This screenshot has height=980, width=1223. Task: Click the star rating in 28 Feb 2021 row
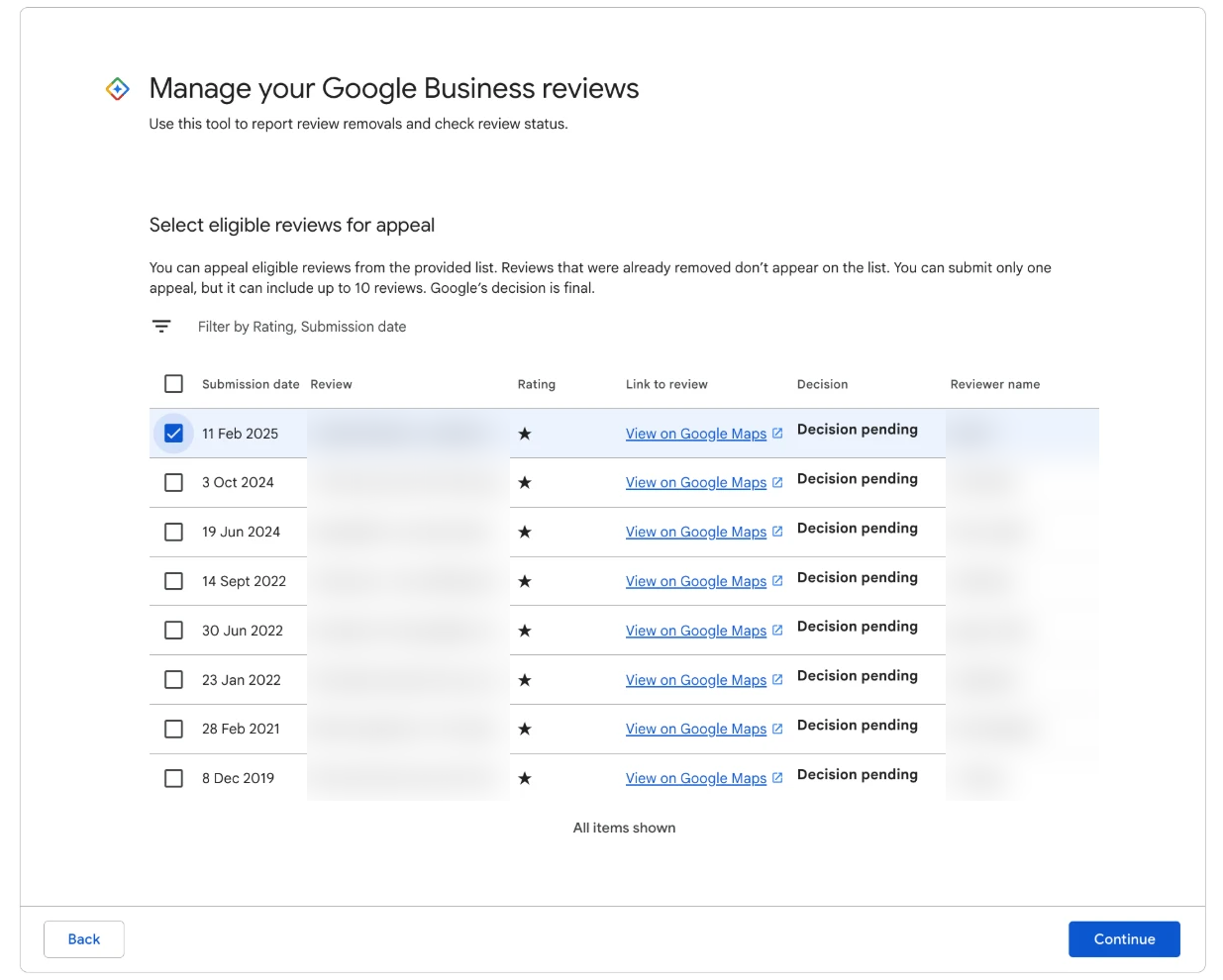(525, 729)
